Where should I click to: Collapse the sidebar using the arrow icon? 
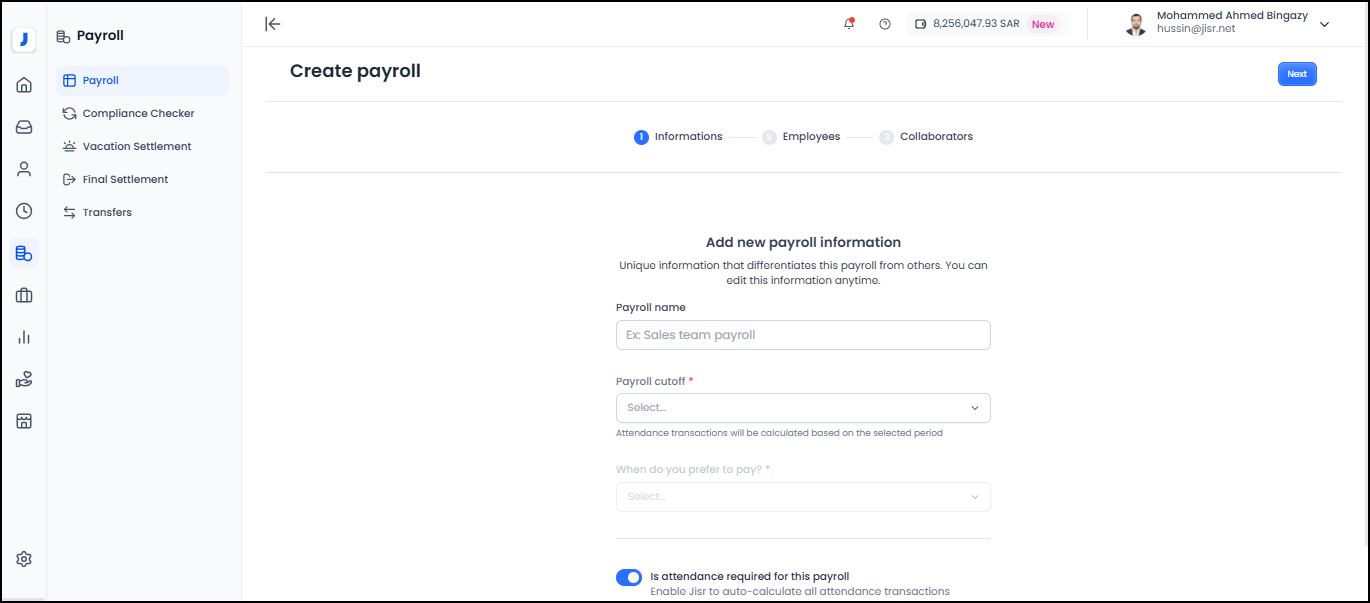point(272,24)
